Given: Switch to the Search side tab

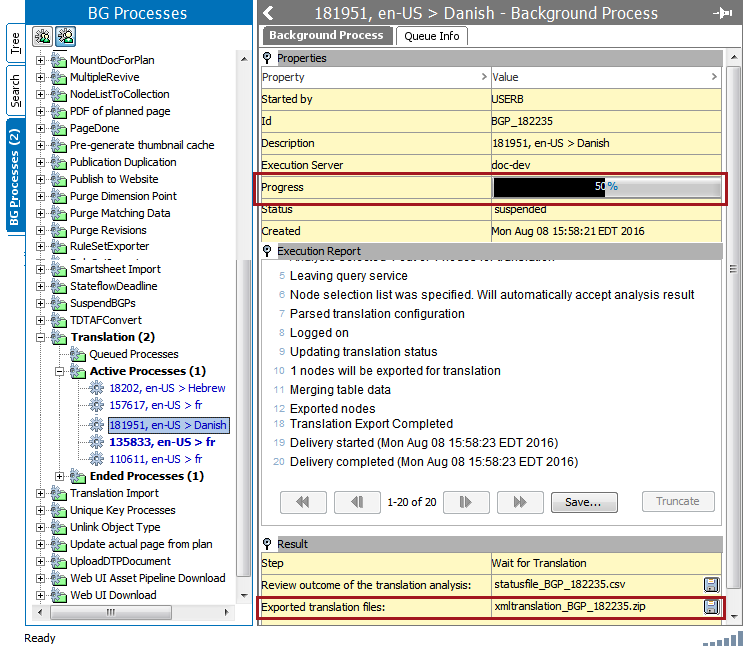Looking at the screenshot, I should (15, 91).
